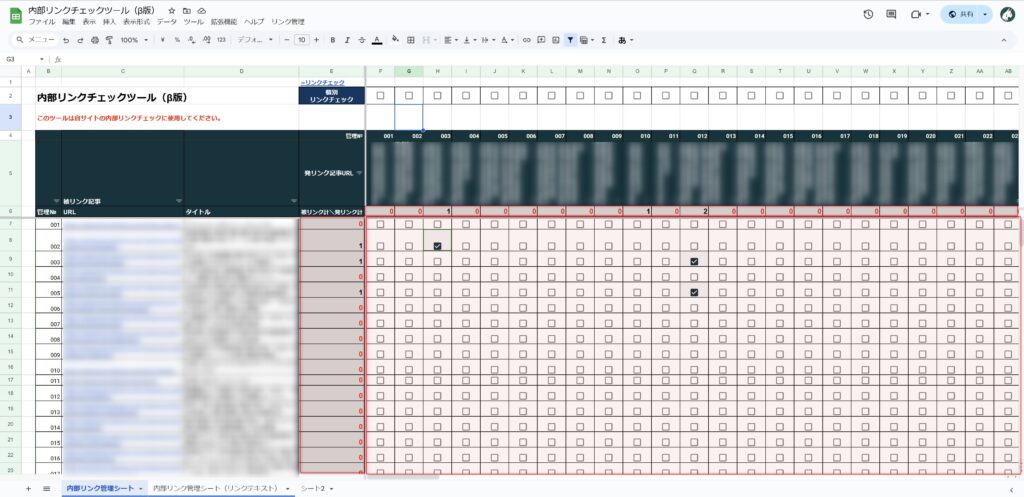1024x497 pixels.
Task: Click the undo icon in the toolbar
Action: click(x=66, y=40)
